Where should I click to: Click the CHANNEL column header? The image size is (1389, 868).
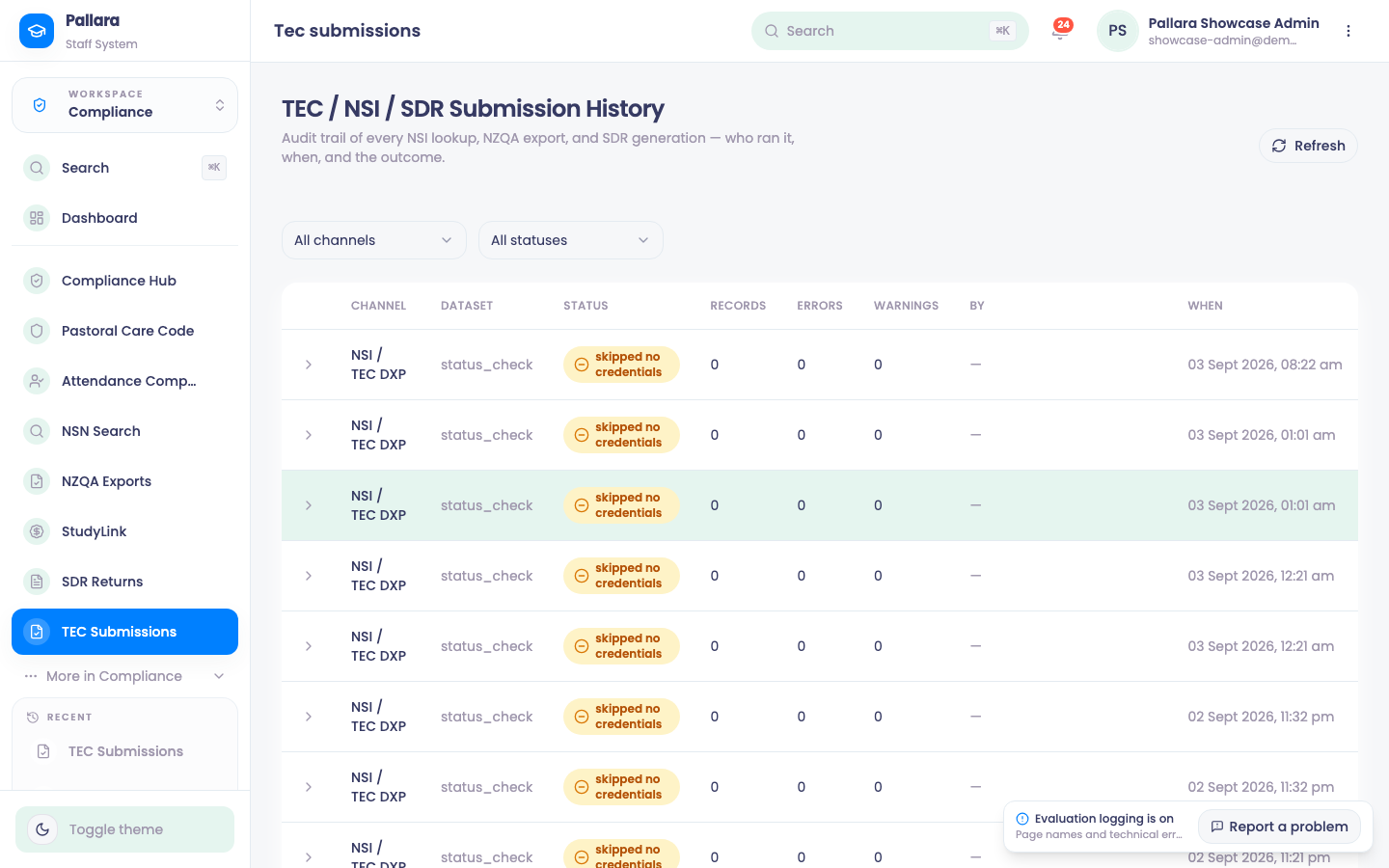coord(378,306)
